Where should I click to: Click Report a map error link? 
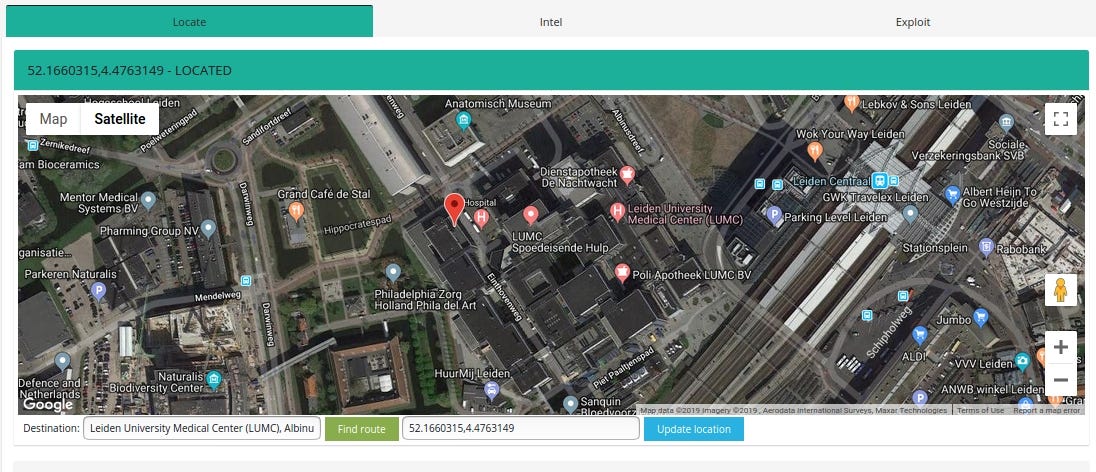click(x=1046, y=410)
